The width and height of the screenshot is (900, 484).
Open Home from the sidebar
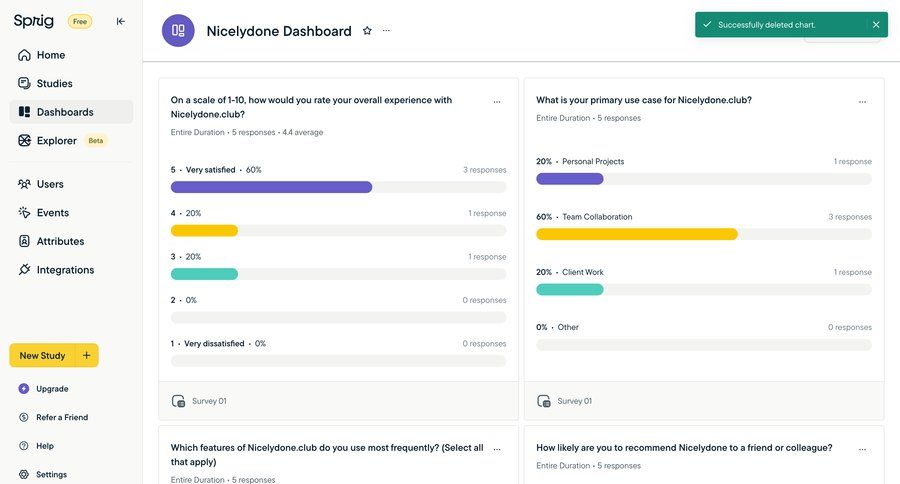click(50, 55)
